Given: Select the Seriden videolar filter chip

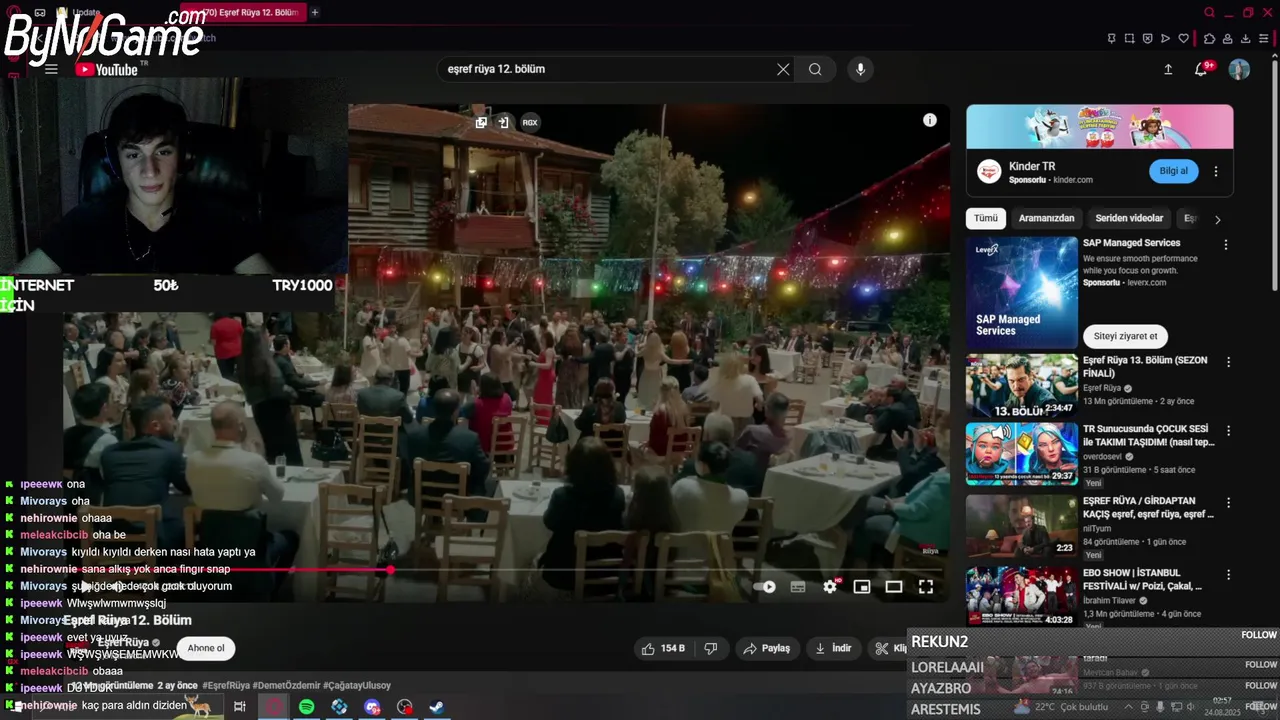Looking at the screenshot, I should [1129, 218].
